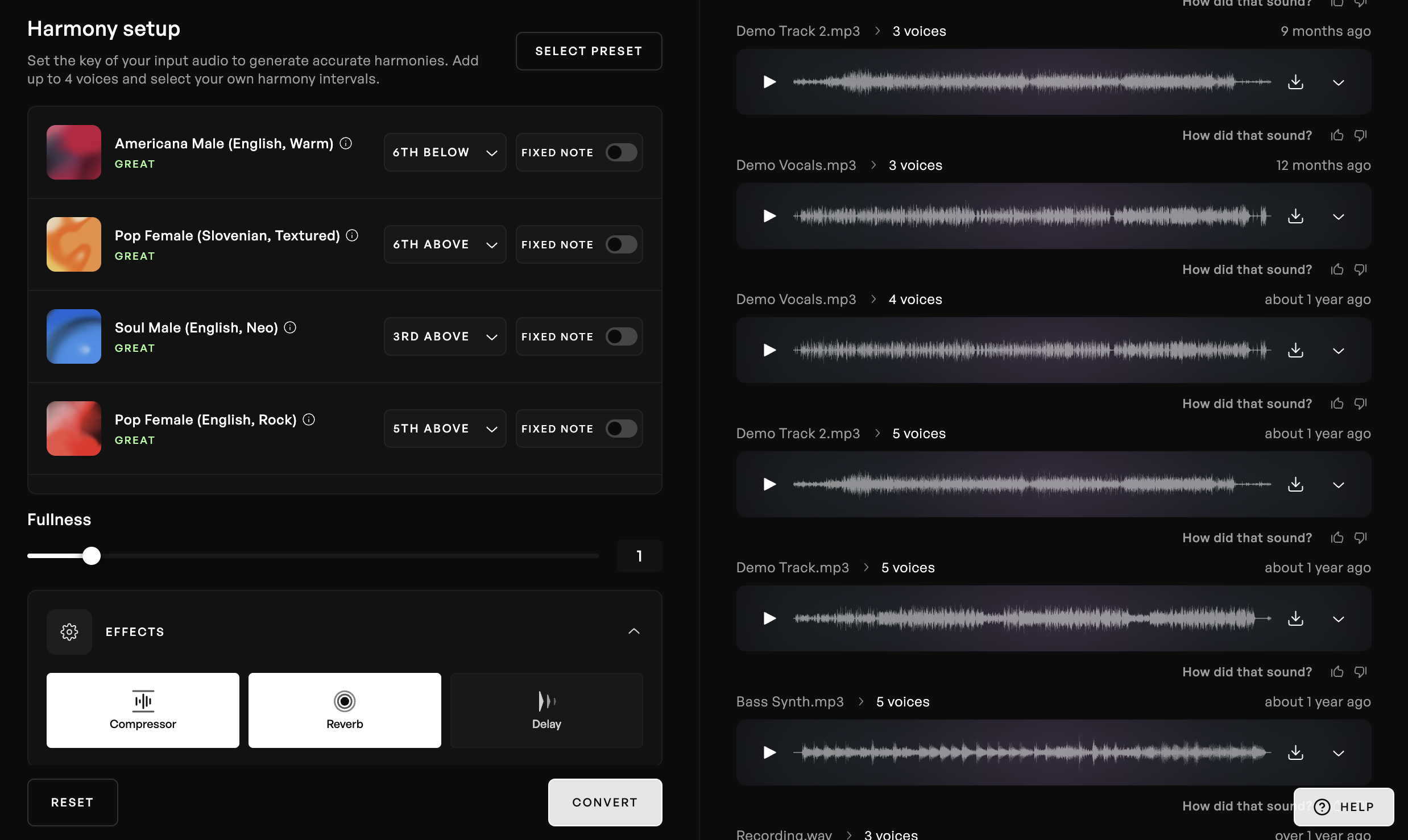Adjust the Fullness slider handle
The width and height of the screenshot is (1408, 840).
91,556
